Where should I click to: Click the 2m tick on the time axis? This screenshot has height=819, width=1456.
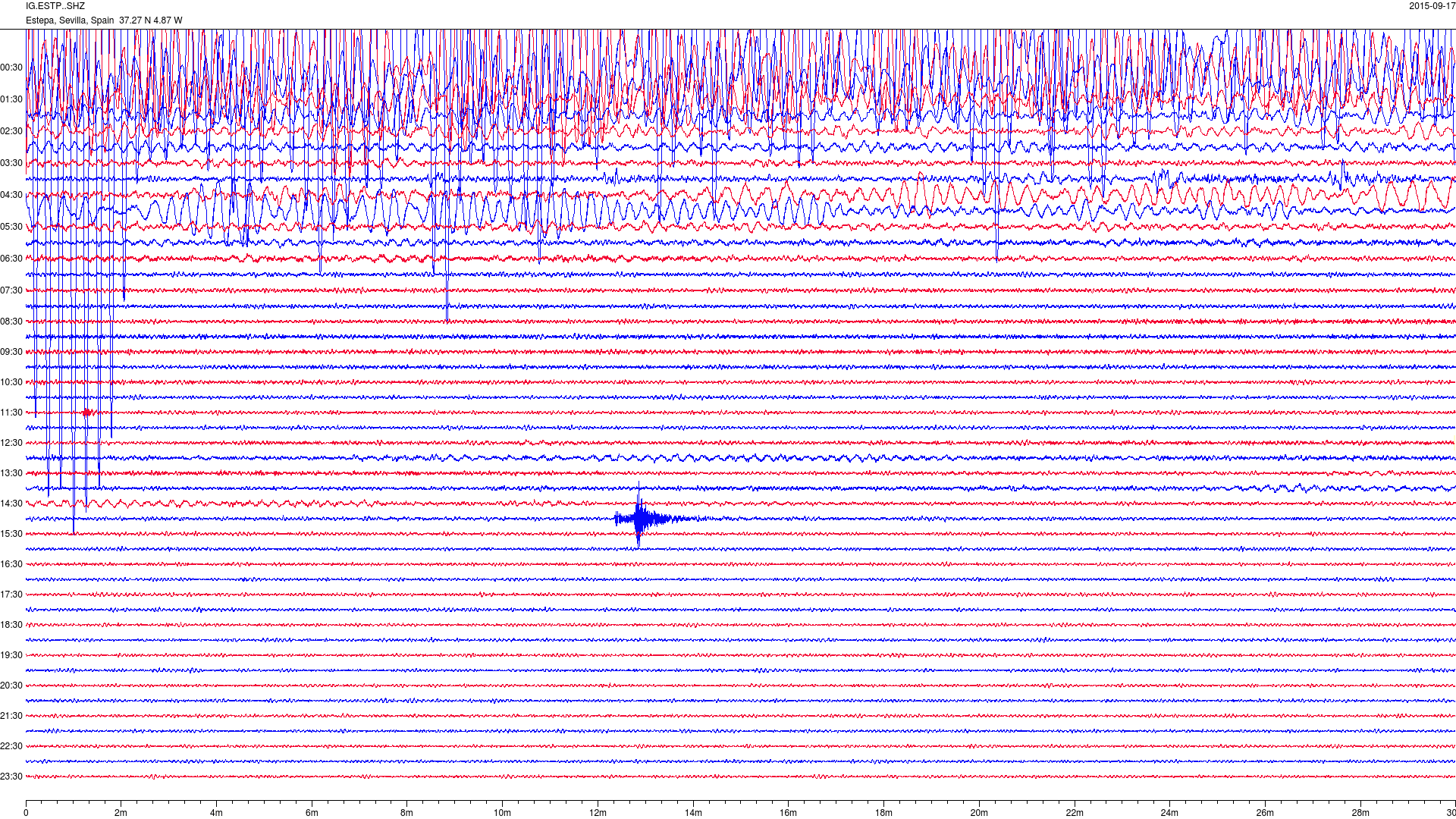(x=121, y=813)
